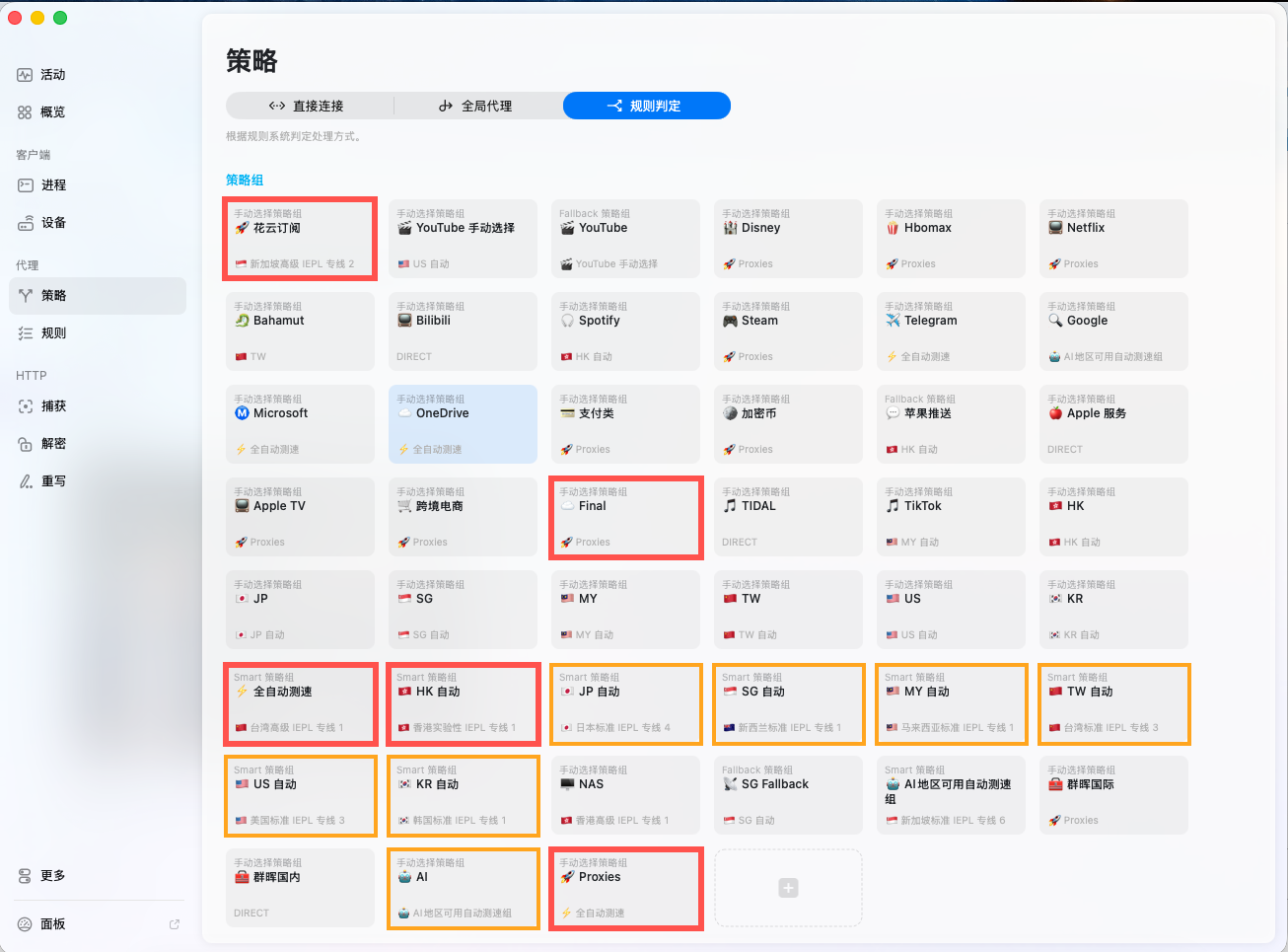Select the highlighted OneDrive policy group
Screen dimensions: 1288x952
click(x=463, y=424)
